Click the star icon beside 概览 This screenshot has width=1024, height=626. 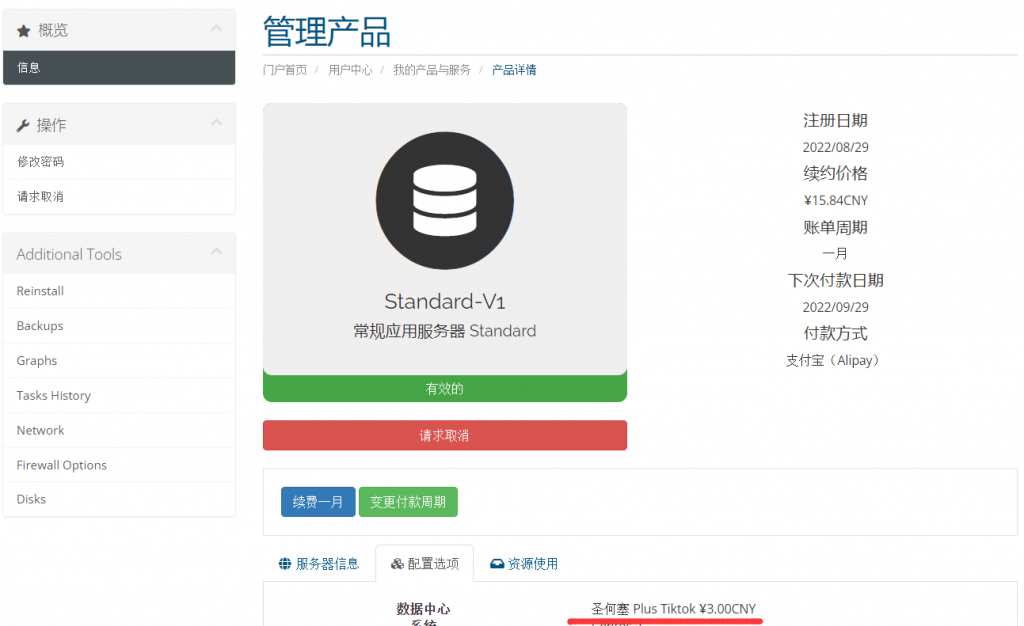pos(24,31)
